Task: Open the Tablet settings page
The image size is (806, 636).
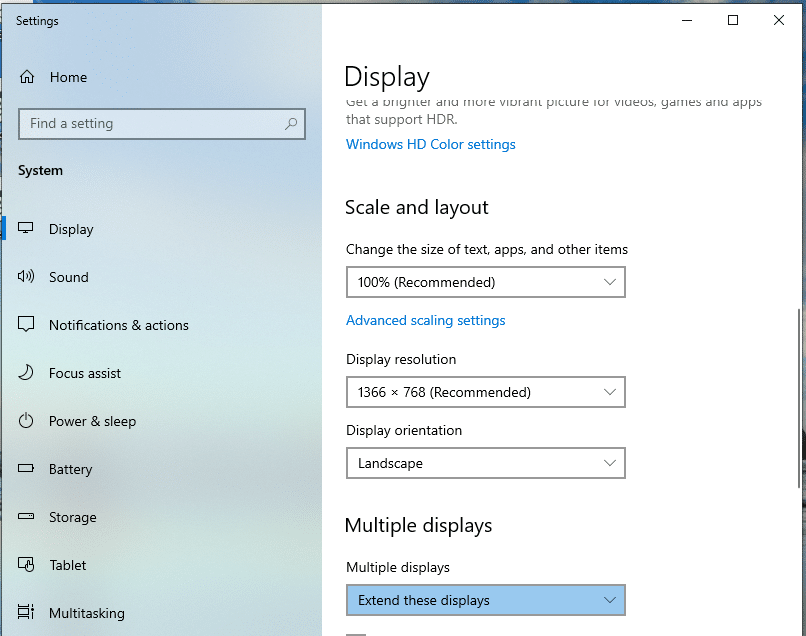Action: pos(67,565)
